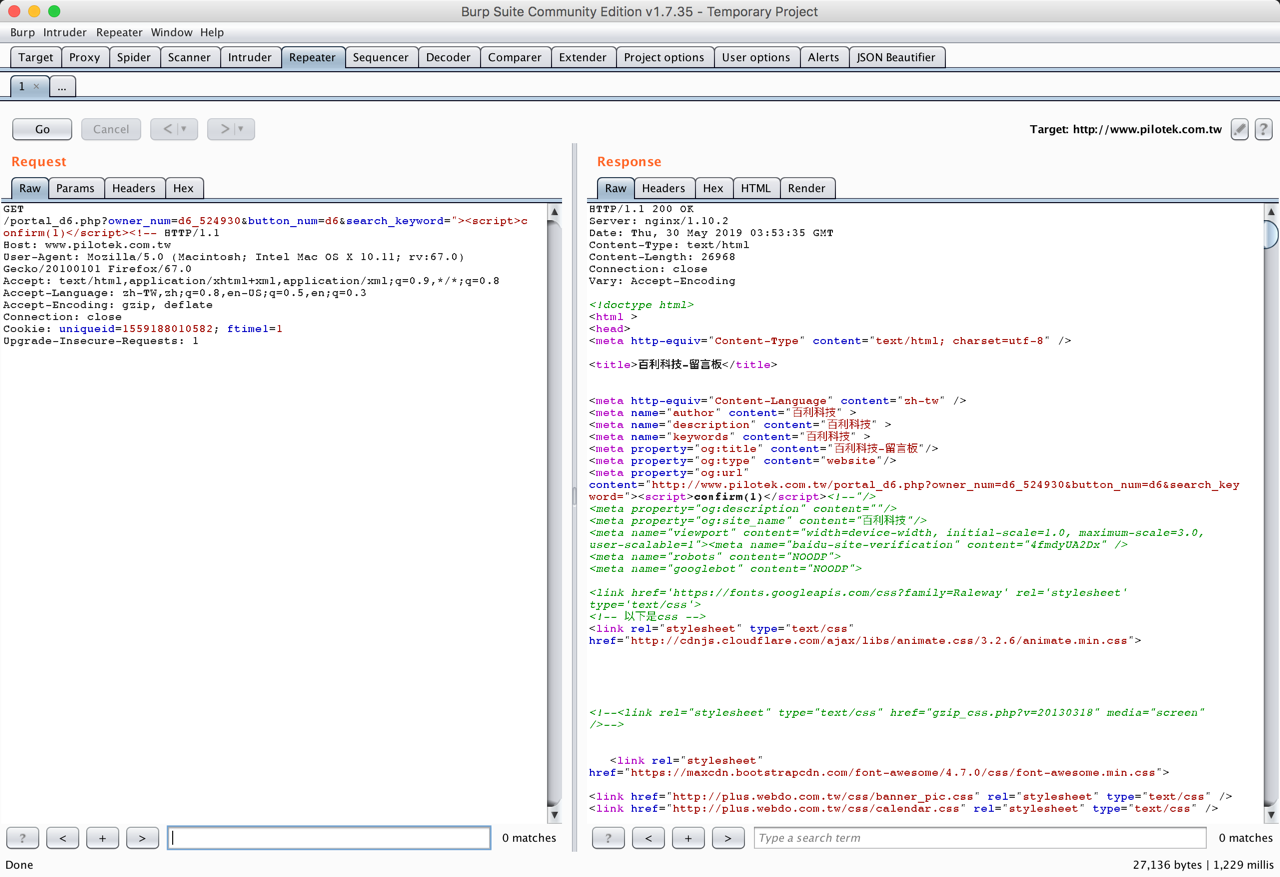The width and height of the screenshot is (1280, 877).
Task: Edit the target with the pencil icon
Action: pos(1239,129)
